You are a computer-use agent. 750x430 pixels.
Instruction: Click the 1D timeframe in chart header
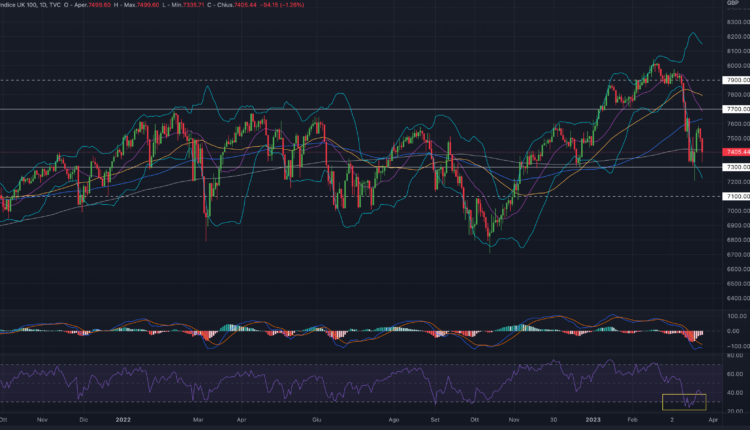[x=58, y=6]
